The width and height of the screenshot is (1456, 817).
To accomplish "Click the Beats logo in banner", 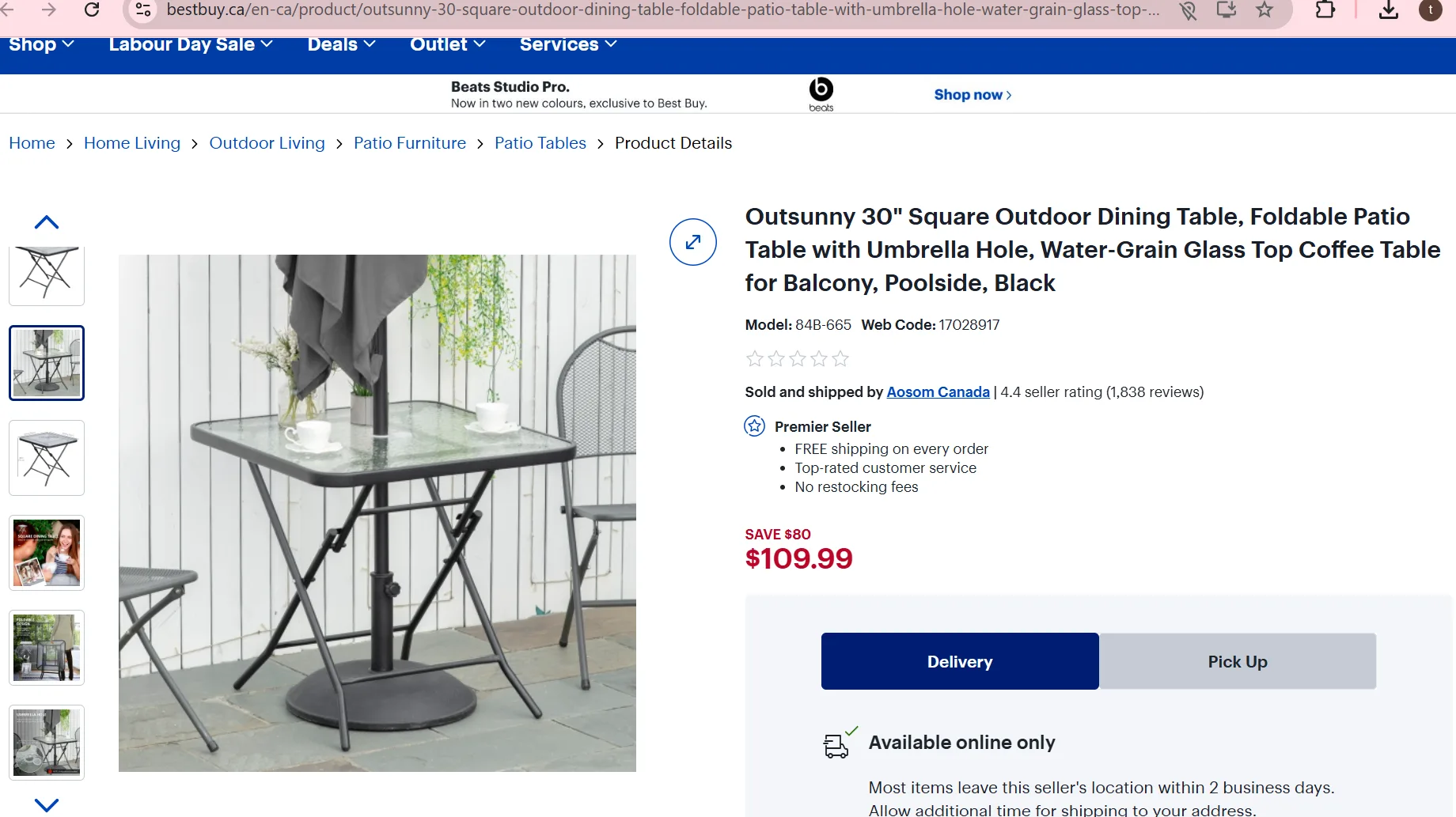I will 821,94.
